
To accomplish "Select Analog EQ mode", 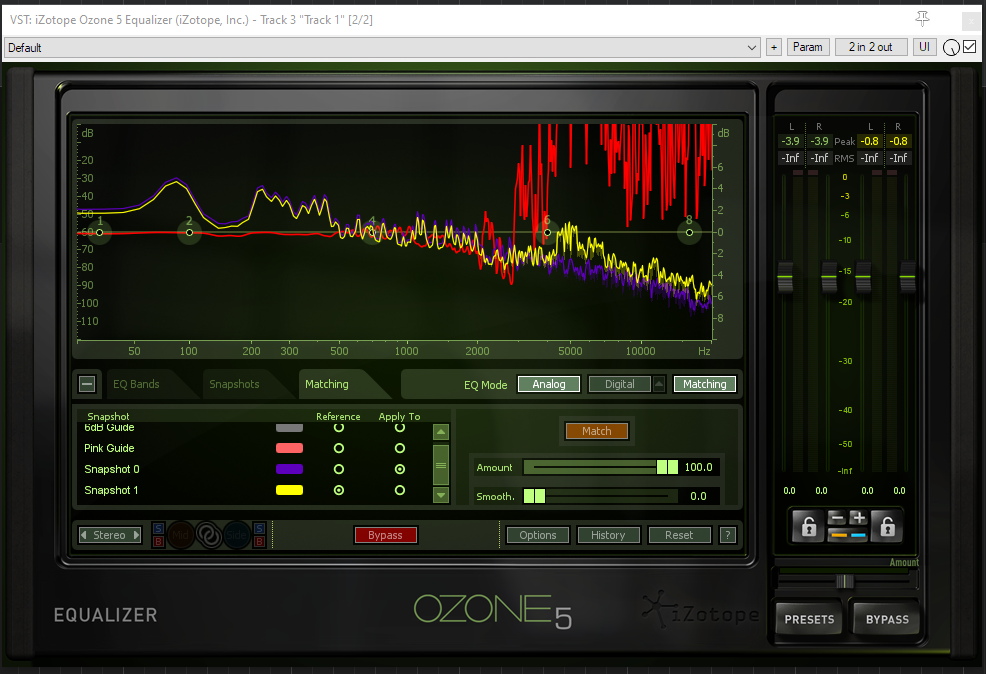I will (x=549, y=384).
